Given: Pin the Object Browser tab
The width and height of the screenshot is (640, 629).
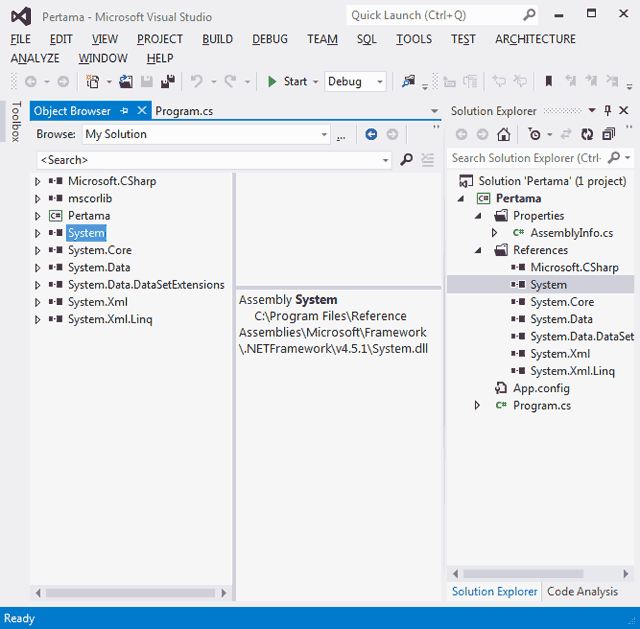Looking at the screenshot, I should 124,111.
